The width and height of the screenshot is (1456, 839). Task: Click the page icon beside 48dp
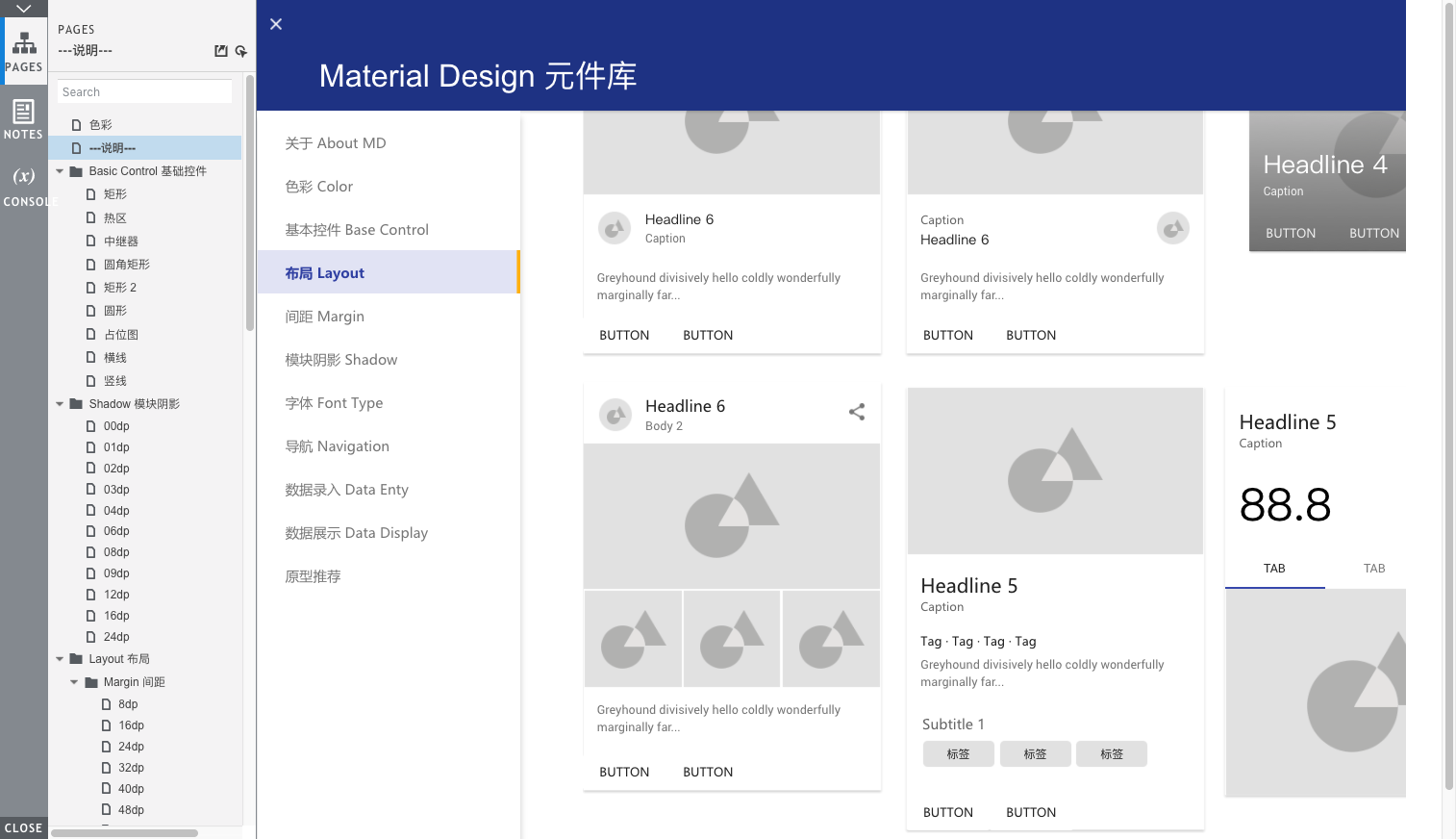(107, 810)
